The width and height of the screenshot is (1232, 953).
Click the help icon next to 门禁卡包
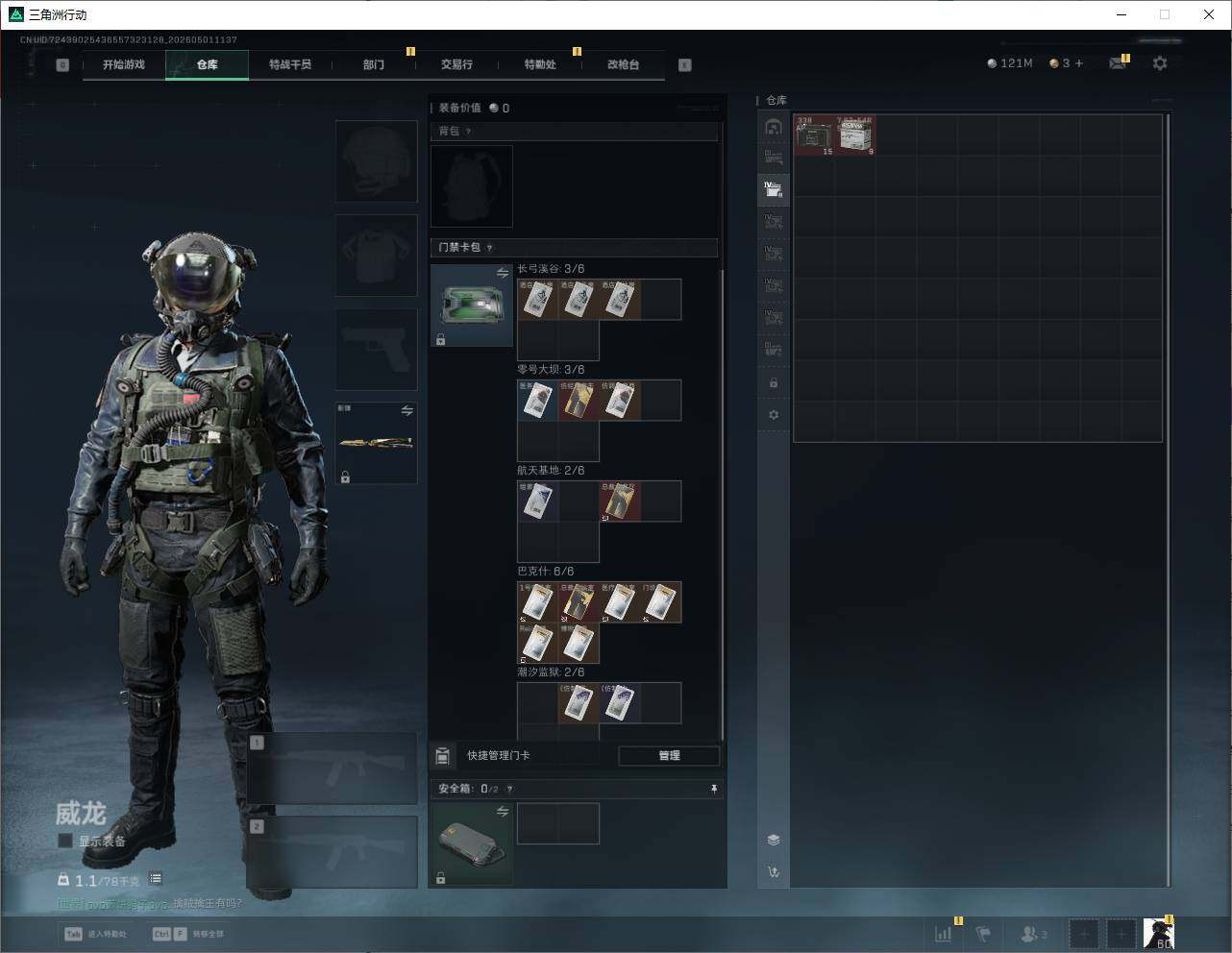490,248
